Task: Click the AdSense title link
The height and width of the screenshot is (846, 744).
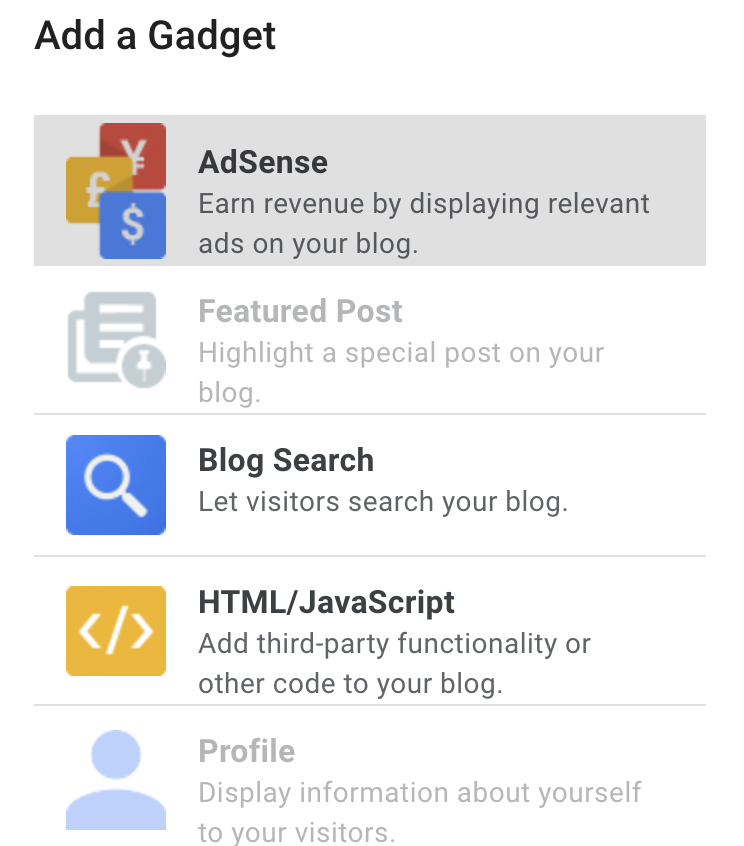Action: [x=262, y=162]
